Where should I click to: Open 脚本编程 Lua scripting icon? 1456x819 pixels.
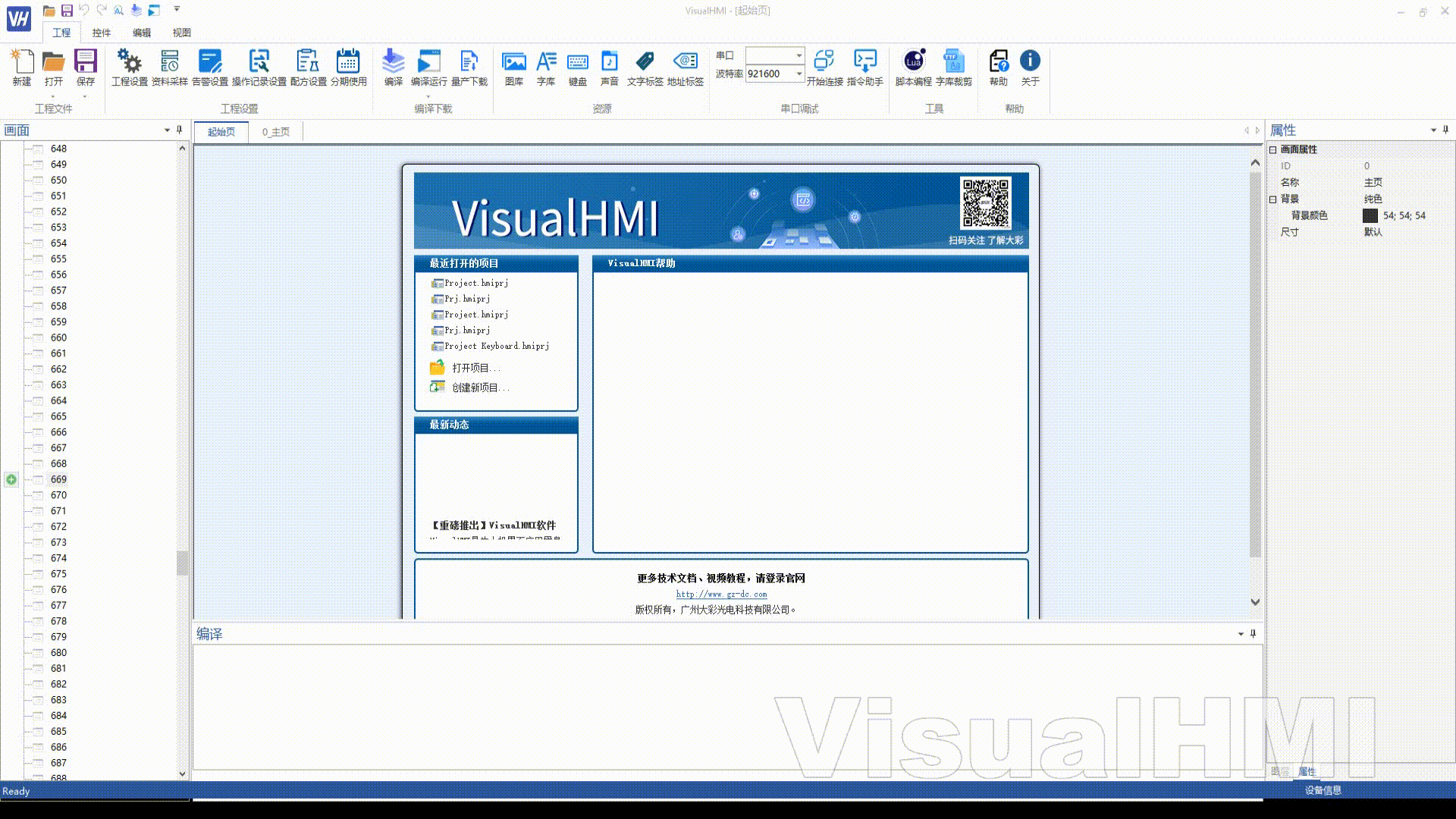[913, 62]
